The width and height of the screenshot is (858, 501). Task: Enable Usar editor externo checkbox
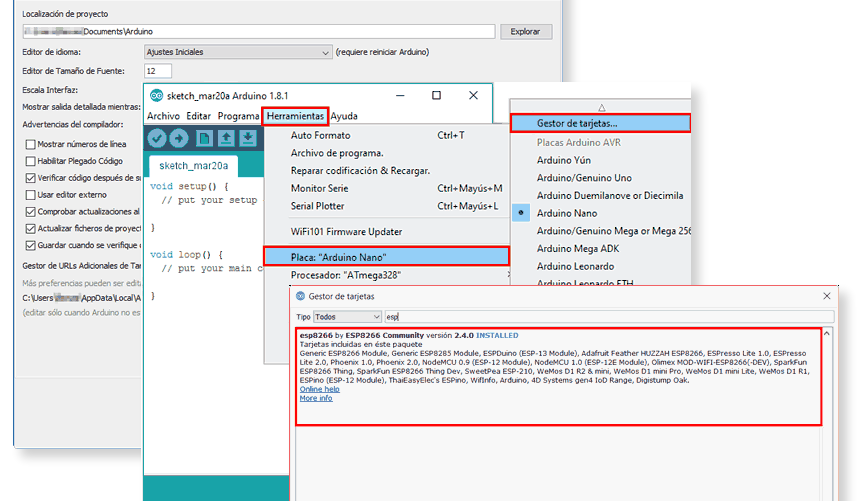31,195
